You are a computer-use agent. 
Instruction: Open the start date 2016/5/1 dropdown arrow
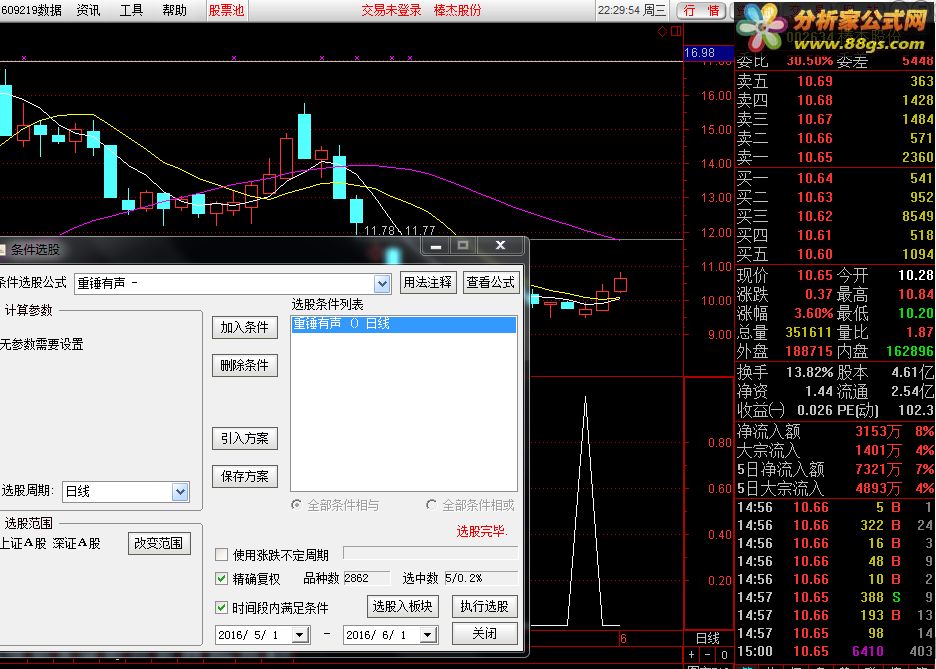point(300,635)
